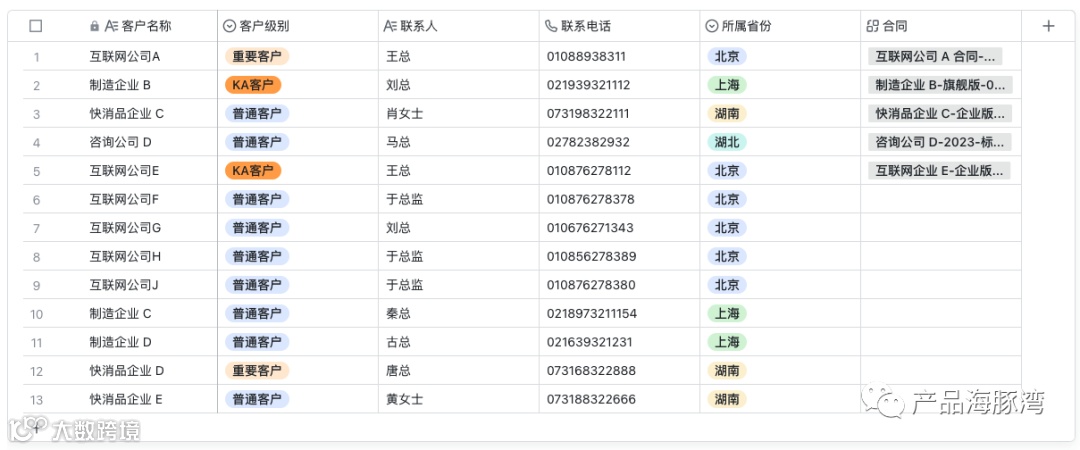Click the text-type icon in 联系人 header
Viewport: 1080px width, 450px height.
coord(390,26)
